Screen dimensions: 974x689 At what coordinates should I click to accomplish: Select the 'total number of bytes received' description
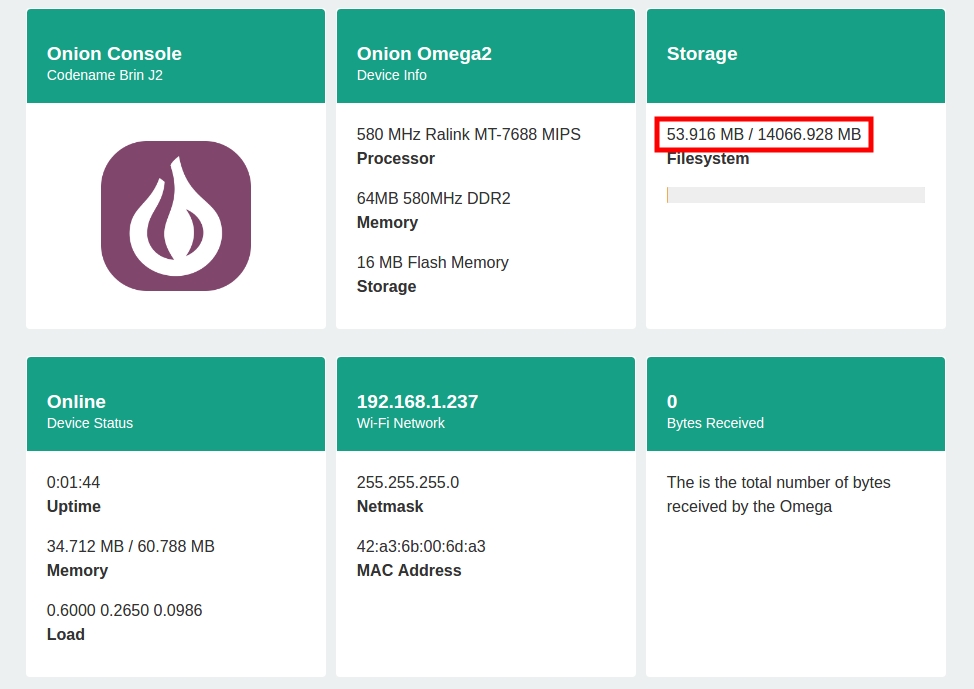[x=778, y=495]
